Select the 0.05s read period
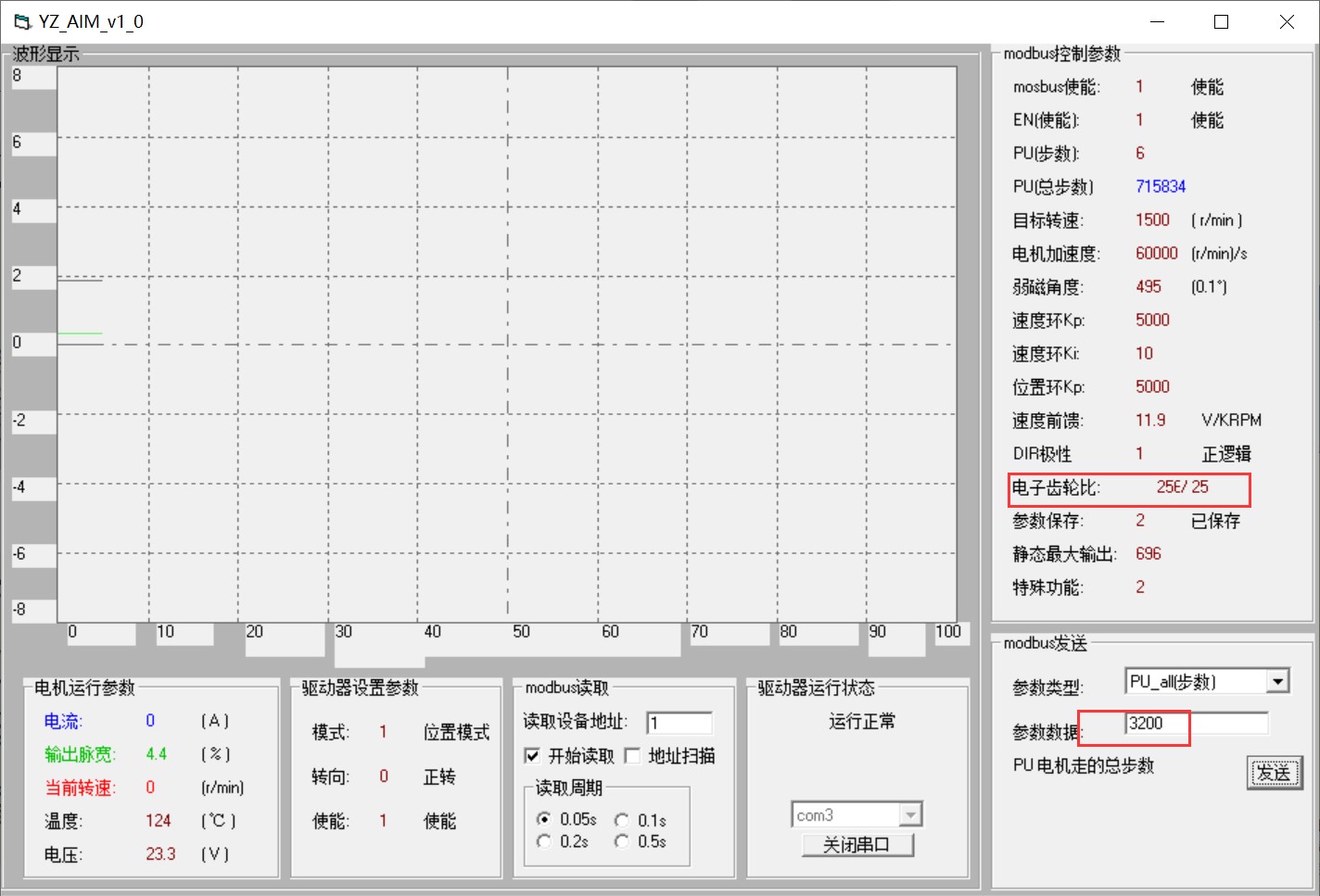Screen dimensions: 1320x896 [544, 819]
